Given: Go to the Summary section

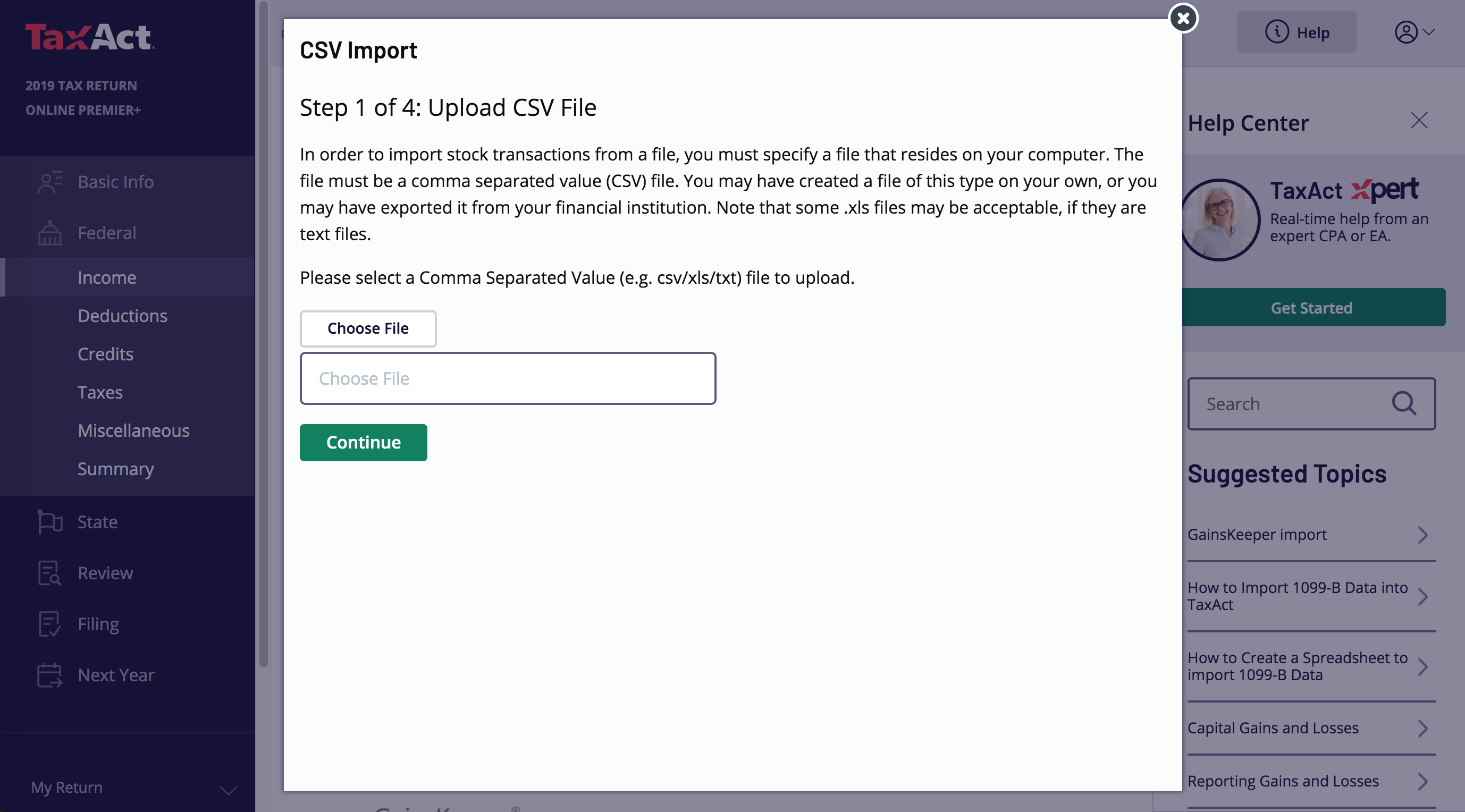Looking at the screenshot, I should 115,469.
